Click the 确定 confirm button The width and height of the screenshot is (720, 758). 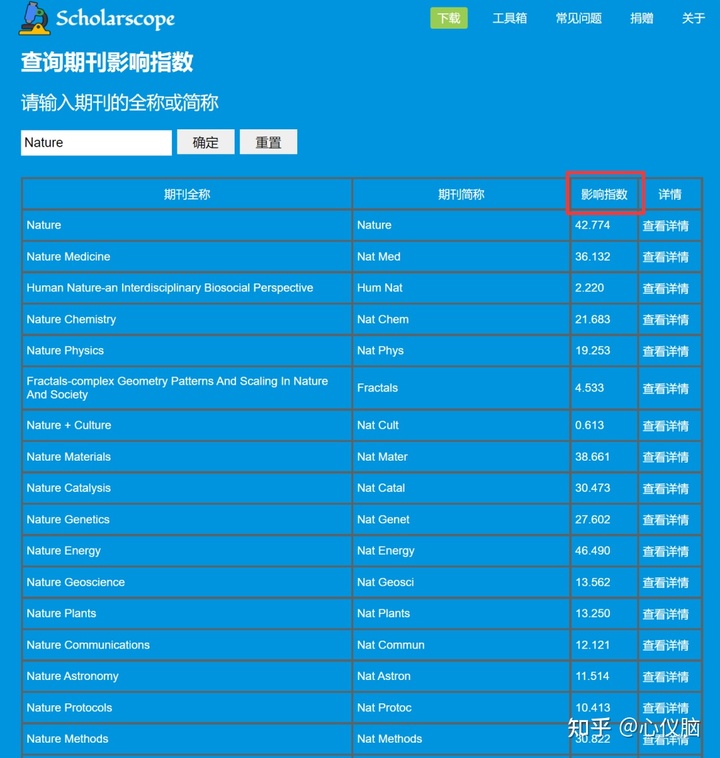pos(206,142)
